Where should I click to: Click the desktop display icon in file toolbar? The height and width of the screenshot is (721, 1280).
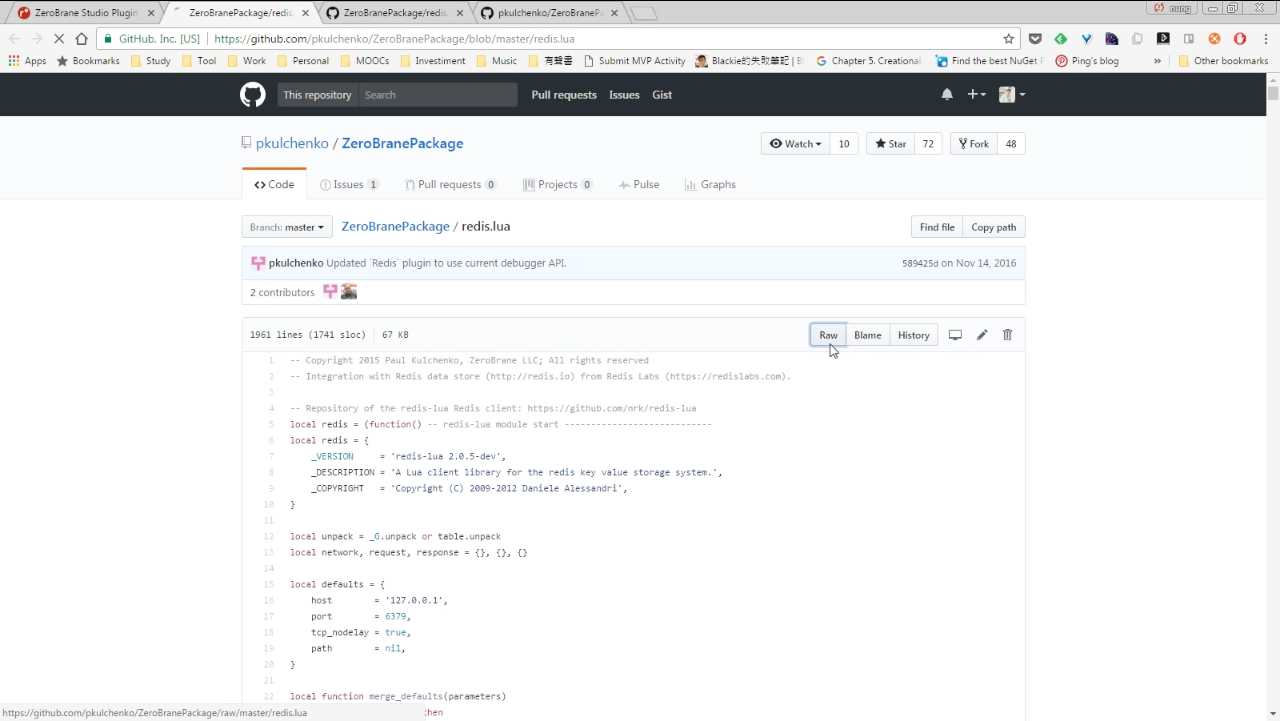tap(955, 335)
